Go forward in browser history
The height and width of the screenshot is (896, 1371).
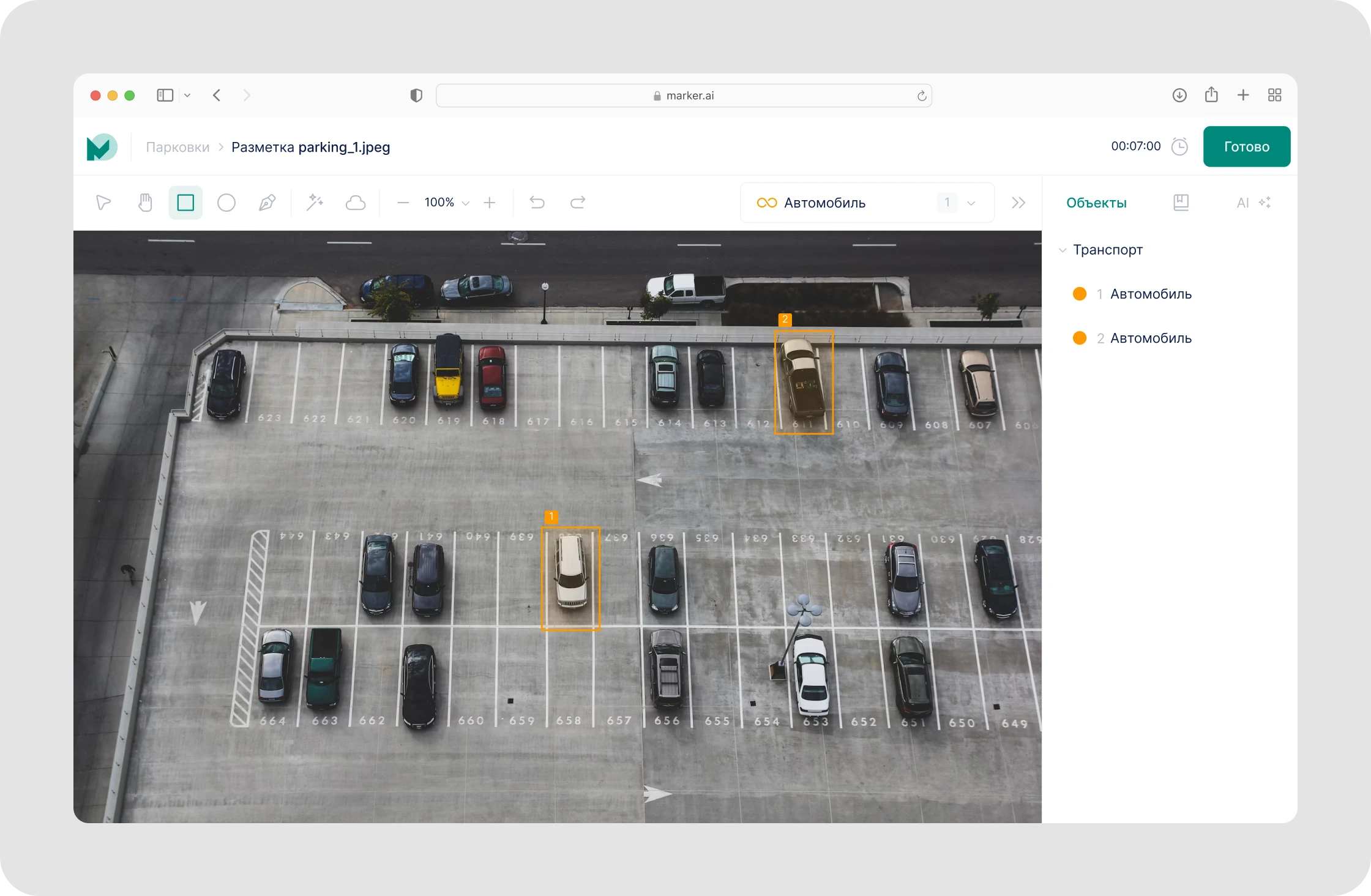[247, 95]
